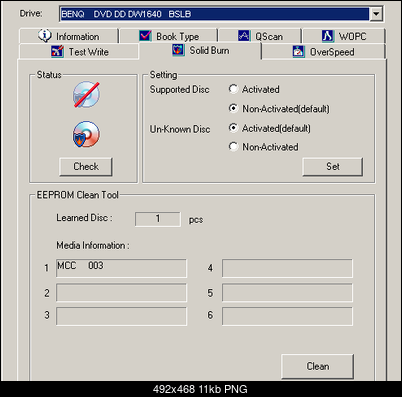Click the crossed-out disc status icon
402x397 pixels.
coord(86,94)
